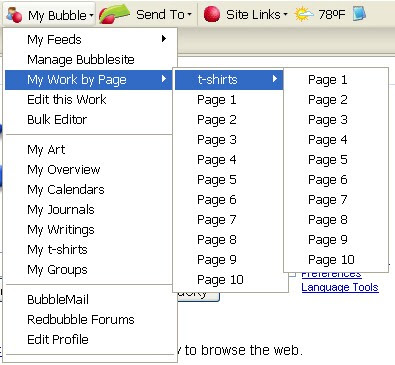This screenshot has width=395, height=365.
Task: Select My Overview
Action: point(89,170)
